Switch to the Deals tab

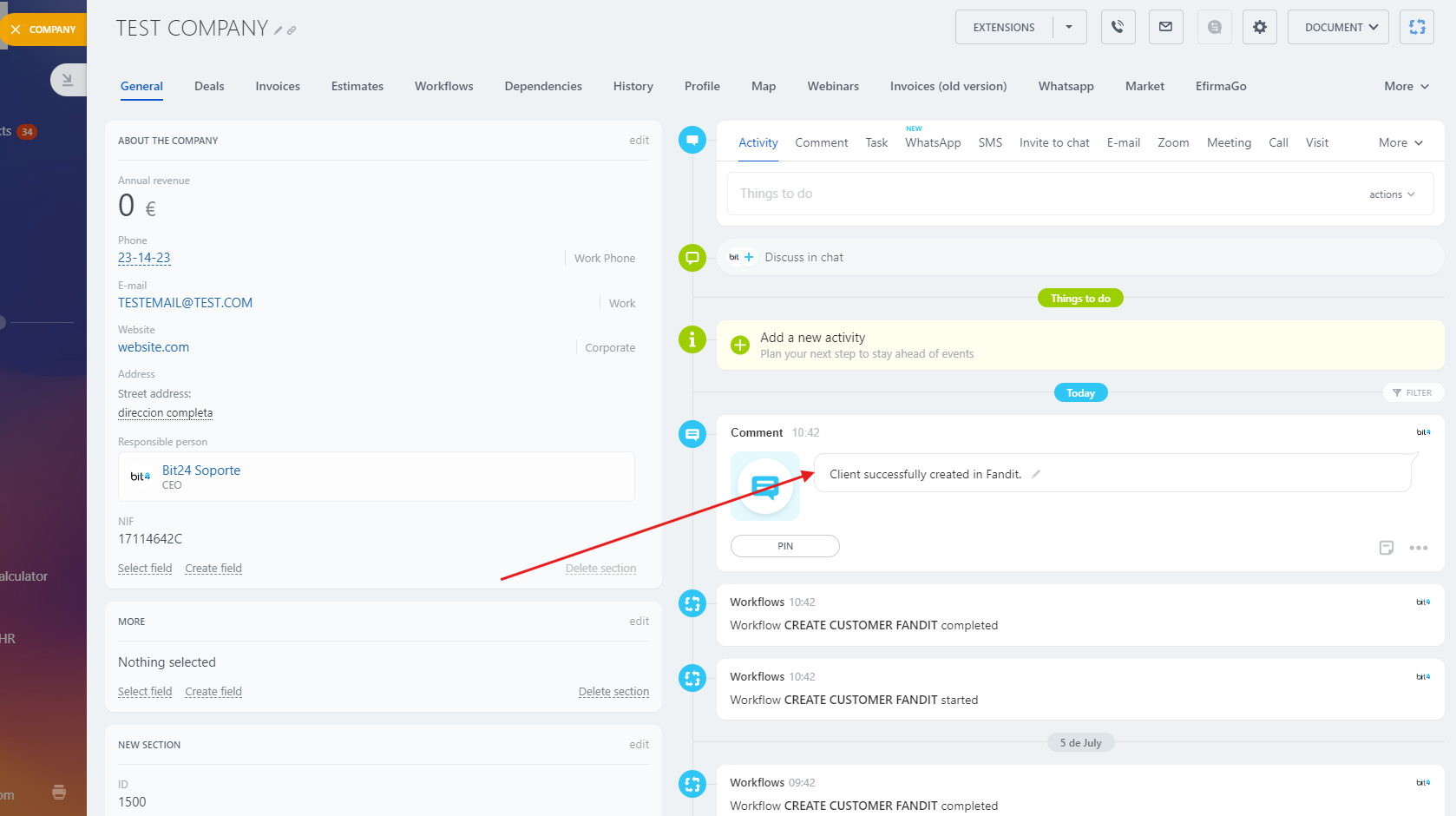(x=209, y=86)
